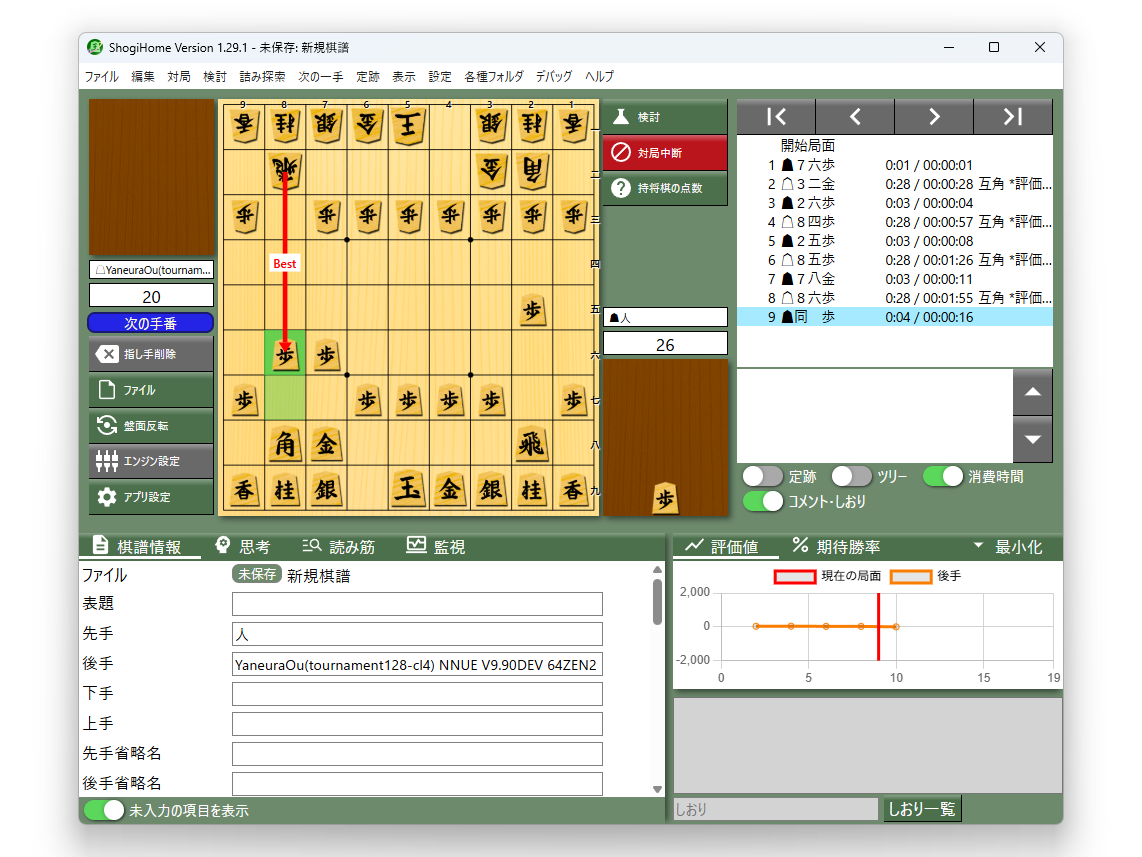The image size is (1142, 857).
Task: Open the ファイル side panel button
Action: (x=151, y=390)
